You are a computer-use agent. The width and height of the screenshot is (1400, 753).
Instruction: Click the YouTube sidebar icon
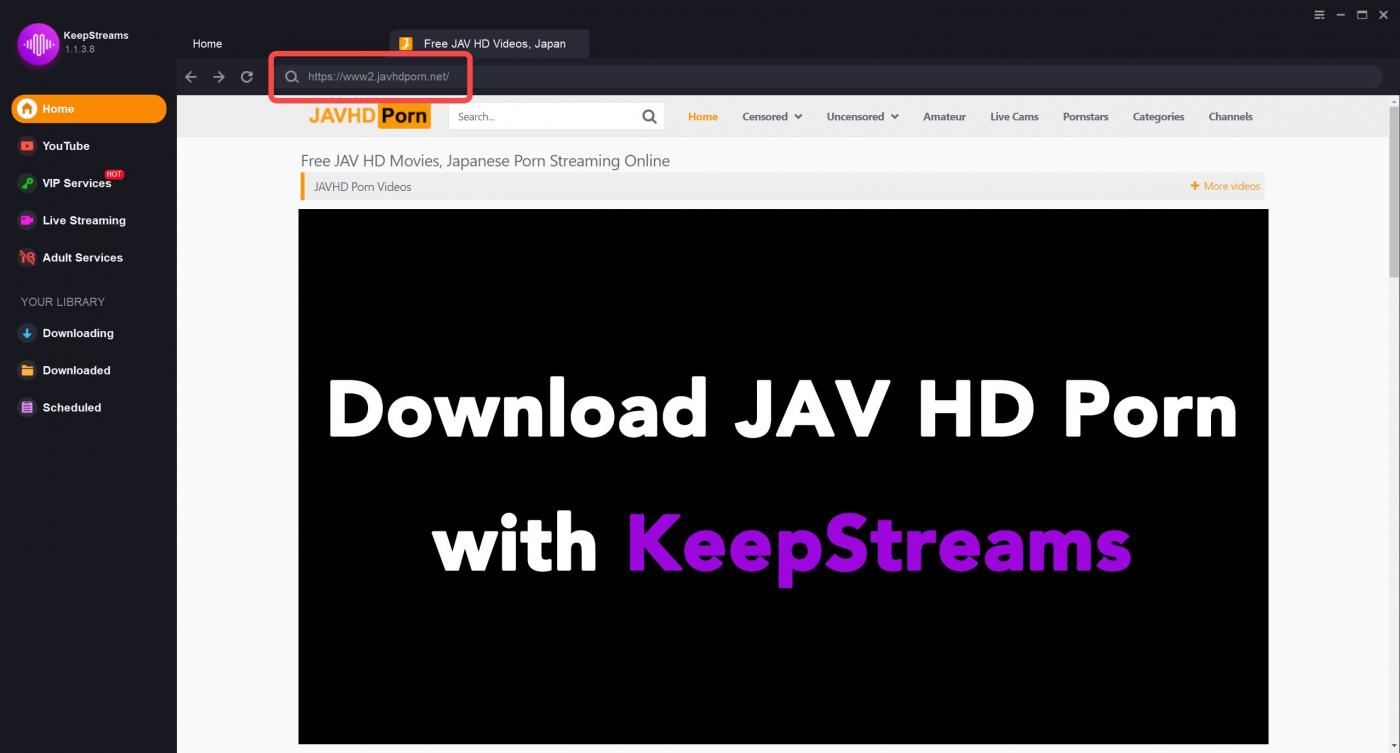click(27, 146)
